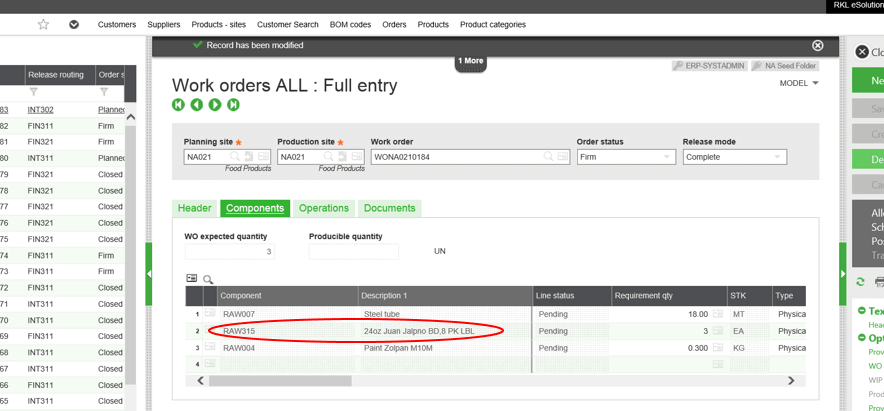
Task: Dismiss the Record has been modified message
Action: click(817, 46)
